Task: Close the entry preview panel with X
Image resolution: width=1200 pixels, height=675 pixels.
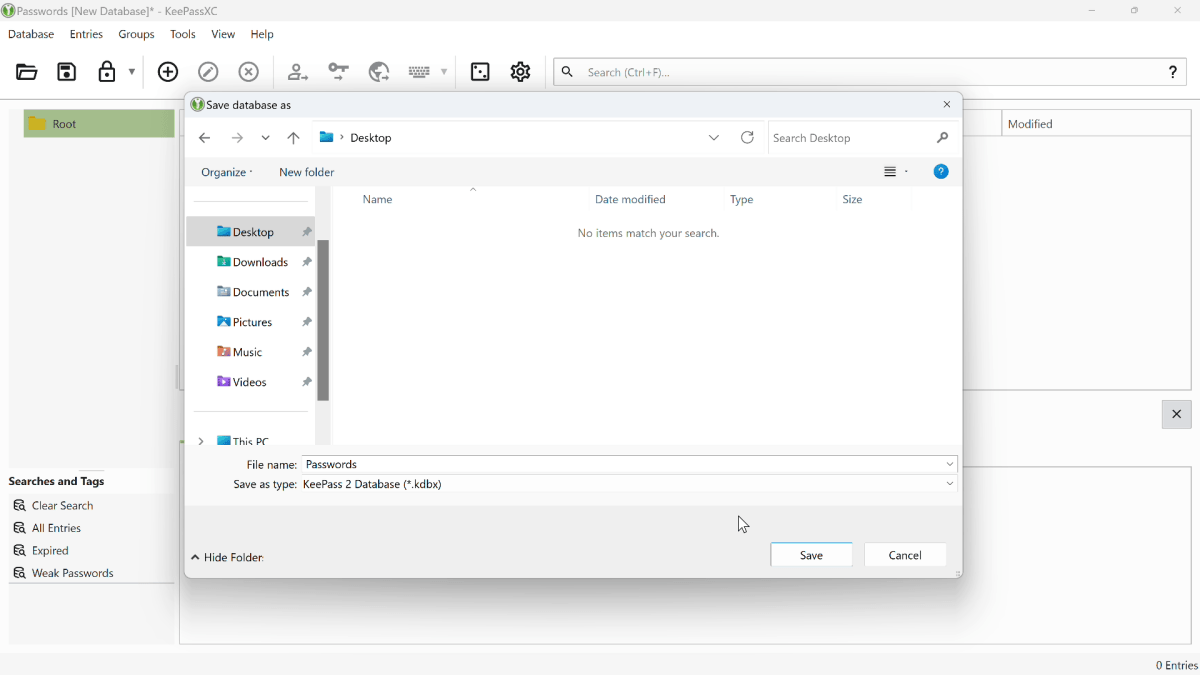Action: (x=1177, y=415)
